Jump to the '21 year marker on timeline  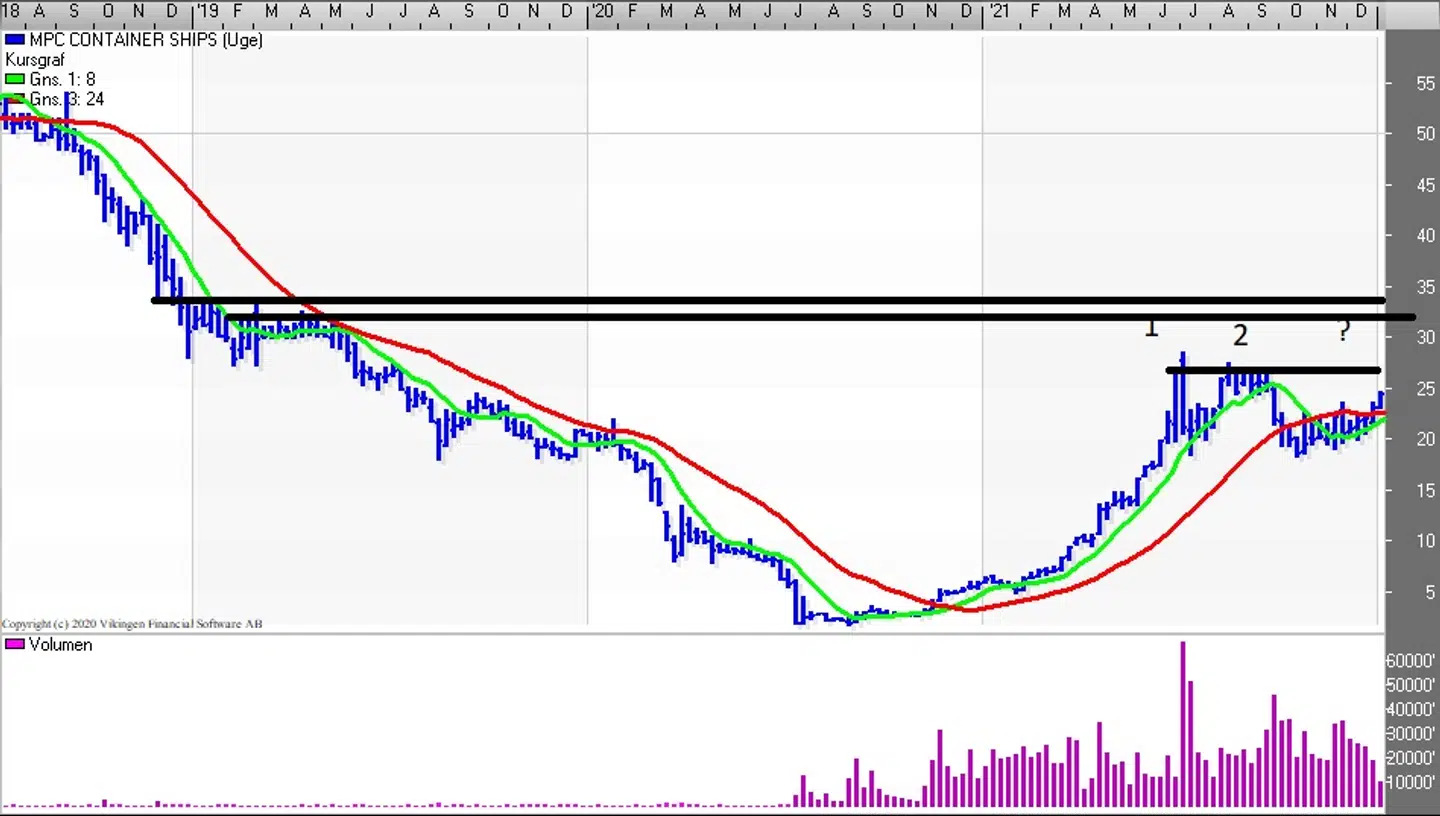click(x=997, y=11)
